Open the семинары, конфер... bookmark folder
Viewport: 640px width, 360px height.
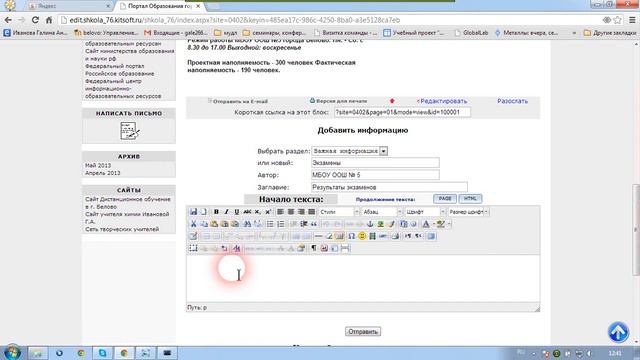274,33
